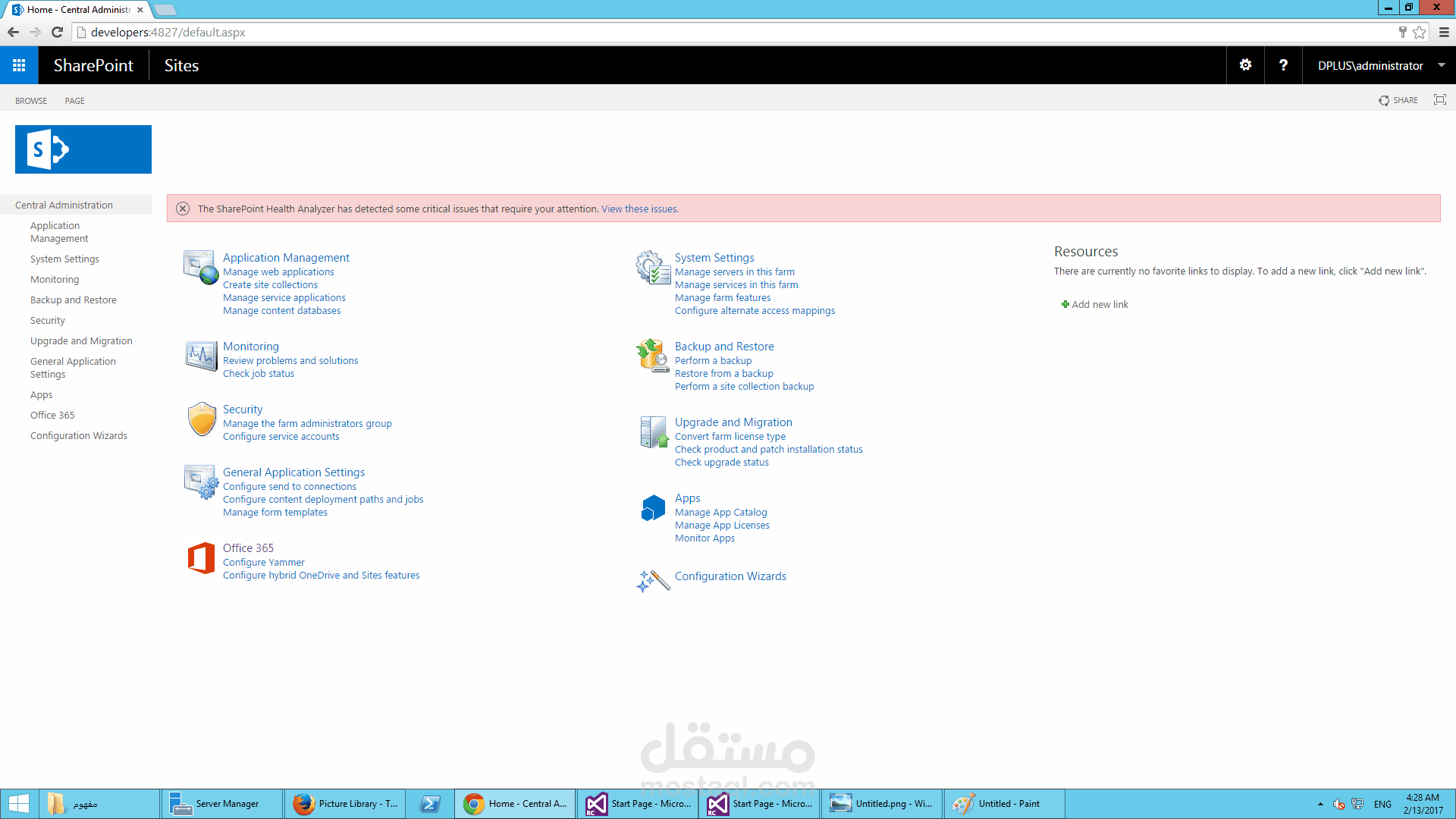
Task: Click the Security shield icon
Action: [202, 419]
